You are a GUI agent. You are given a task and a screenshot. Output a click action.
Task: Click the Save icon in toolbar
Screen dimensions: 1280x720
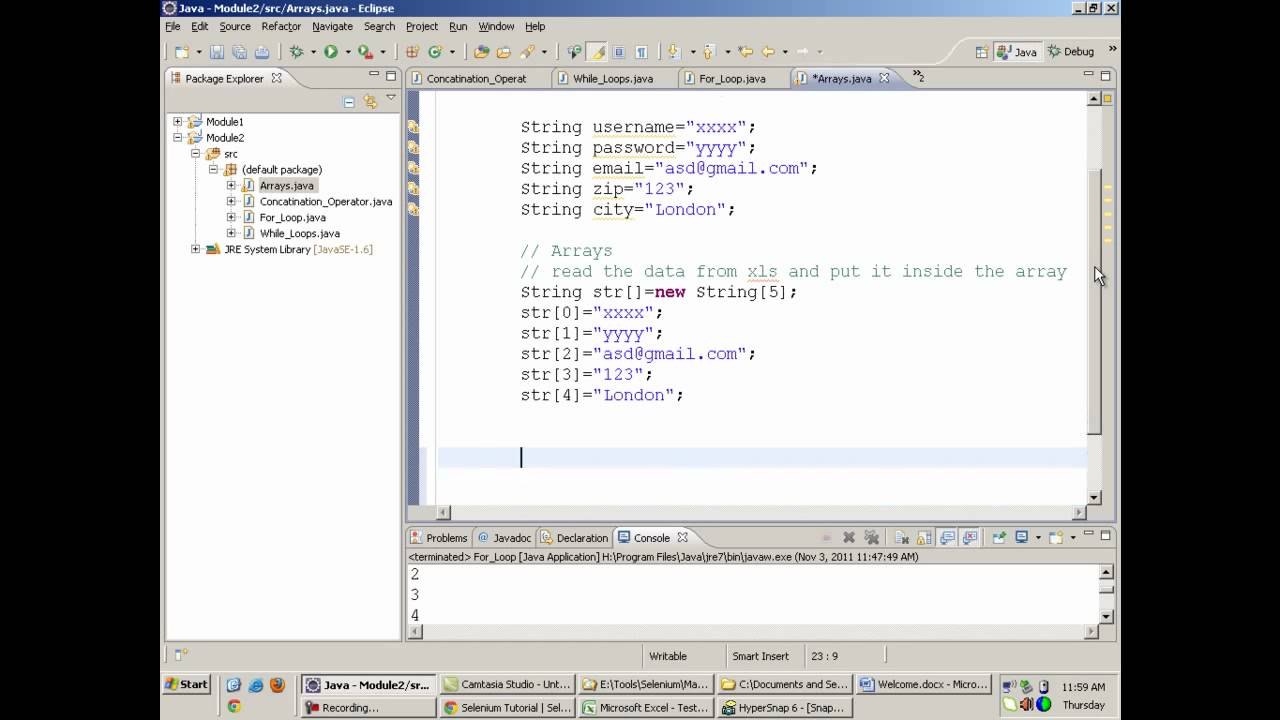coord(217,52)
